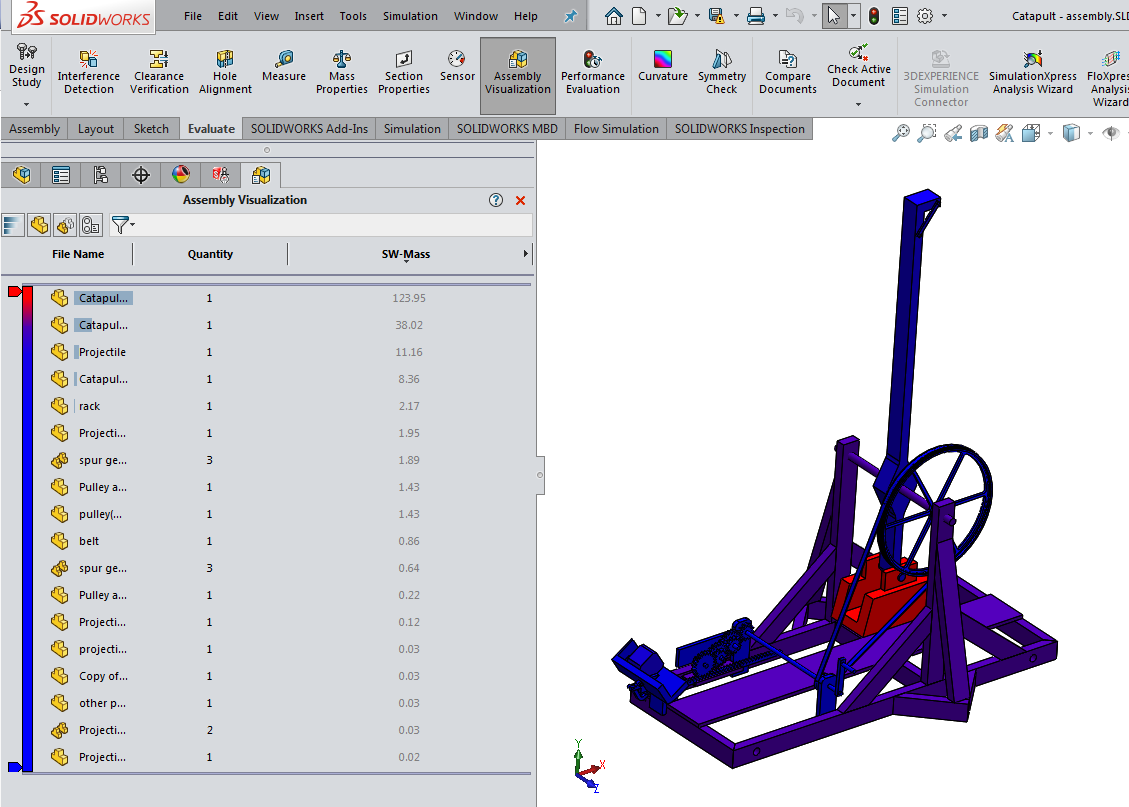Viewport: 1129px width, 807px height.
Task: Expand the column options arrow
Action: coord(526,253)
